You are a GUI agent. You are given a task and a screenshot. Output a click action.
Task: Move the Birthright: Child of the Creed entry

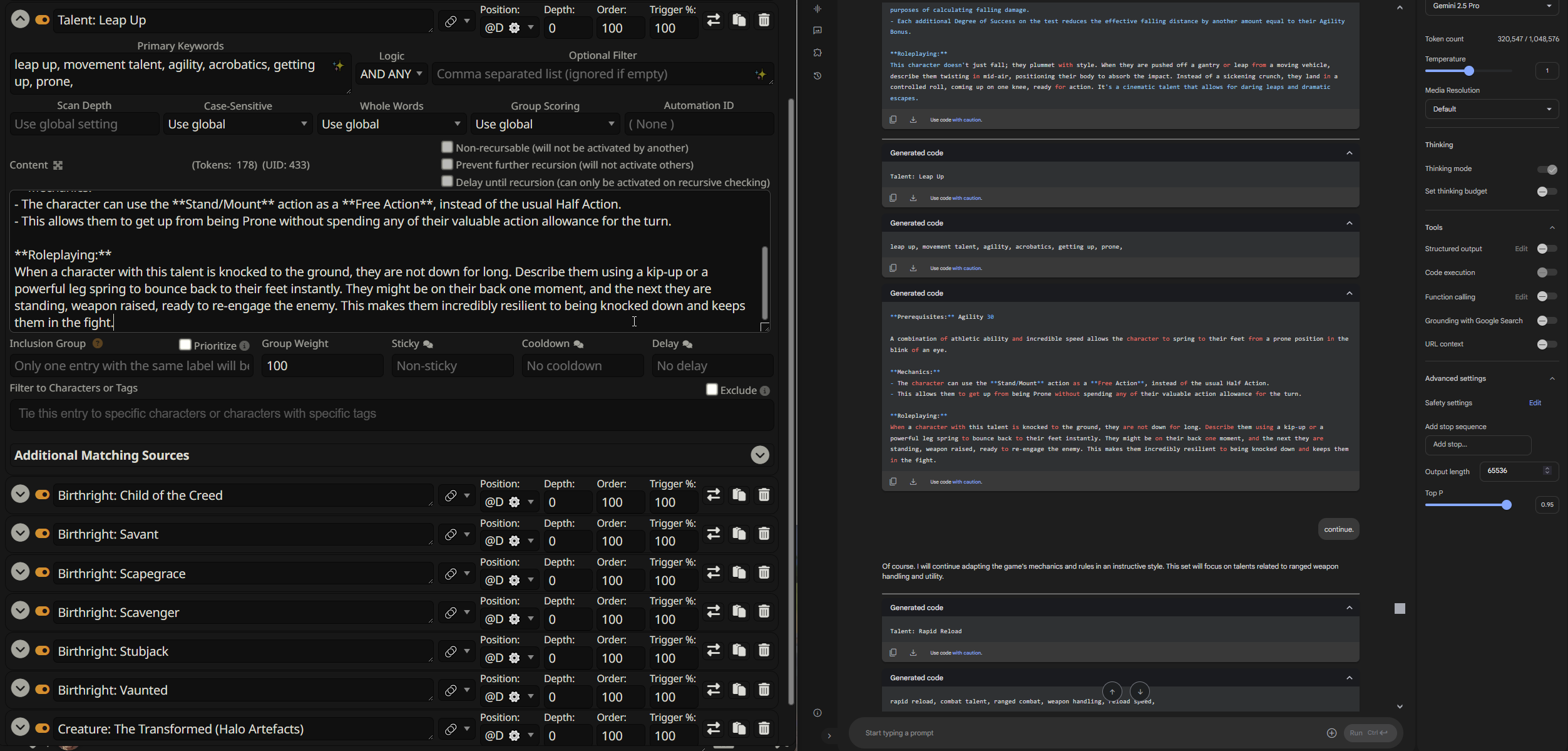pos(714,495)
